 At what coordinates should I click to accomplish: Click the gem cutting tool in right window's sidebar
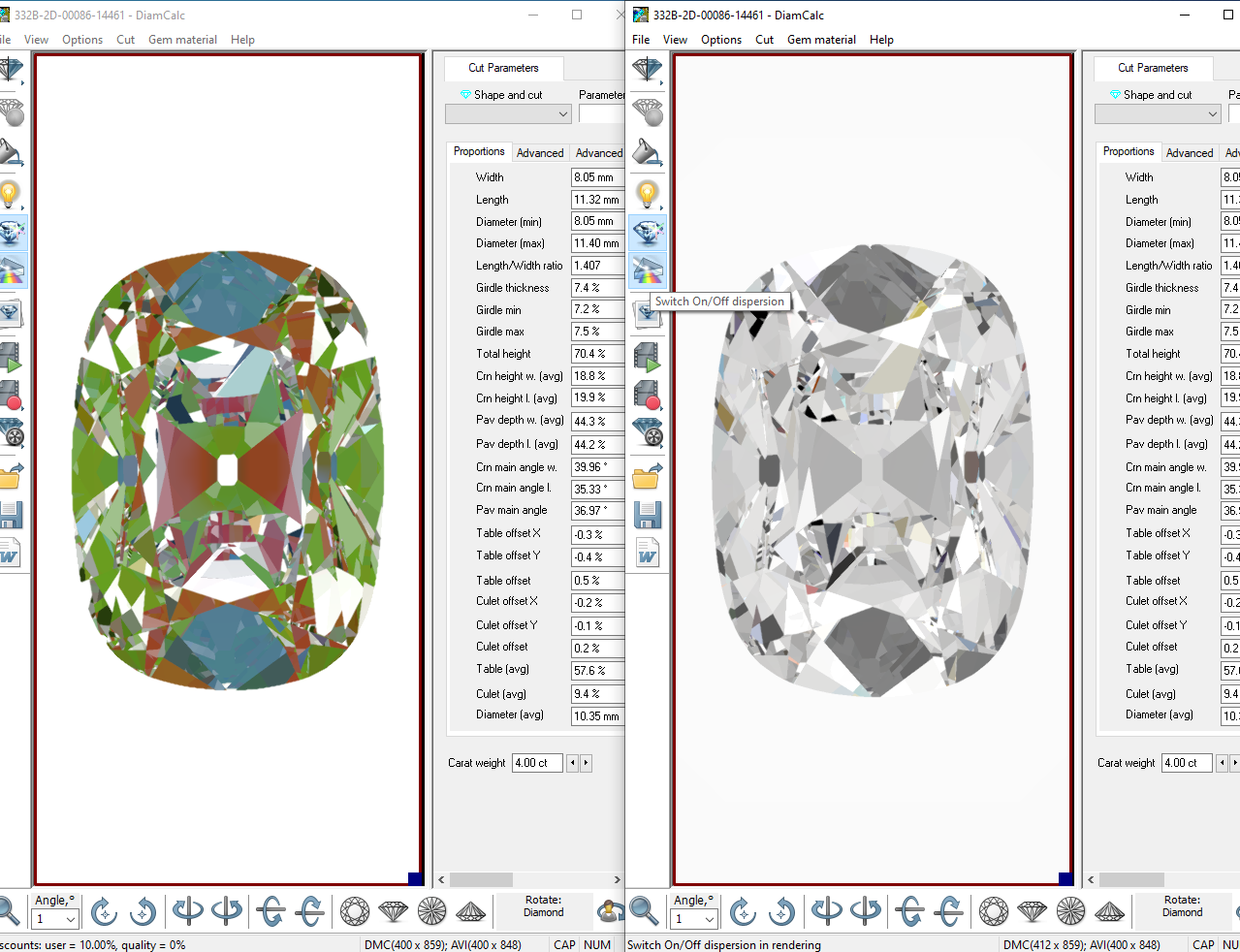647,70
